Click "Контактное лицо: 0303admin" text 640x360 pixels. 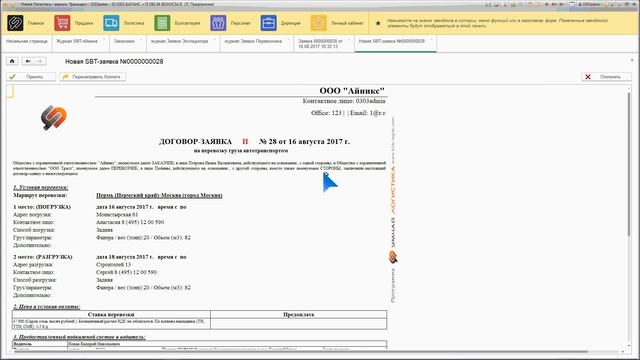point(344,101)
